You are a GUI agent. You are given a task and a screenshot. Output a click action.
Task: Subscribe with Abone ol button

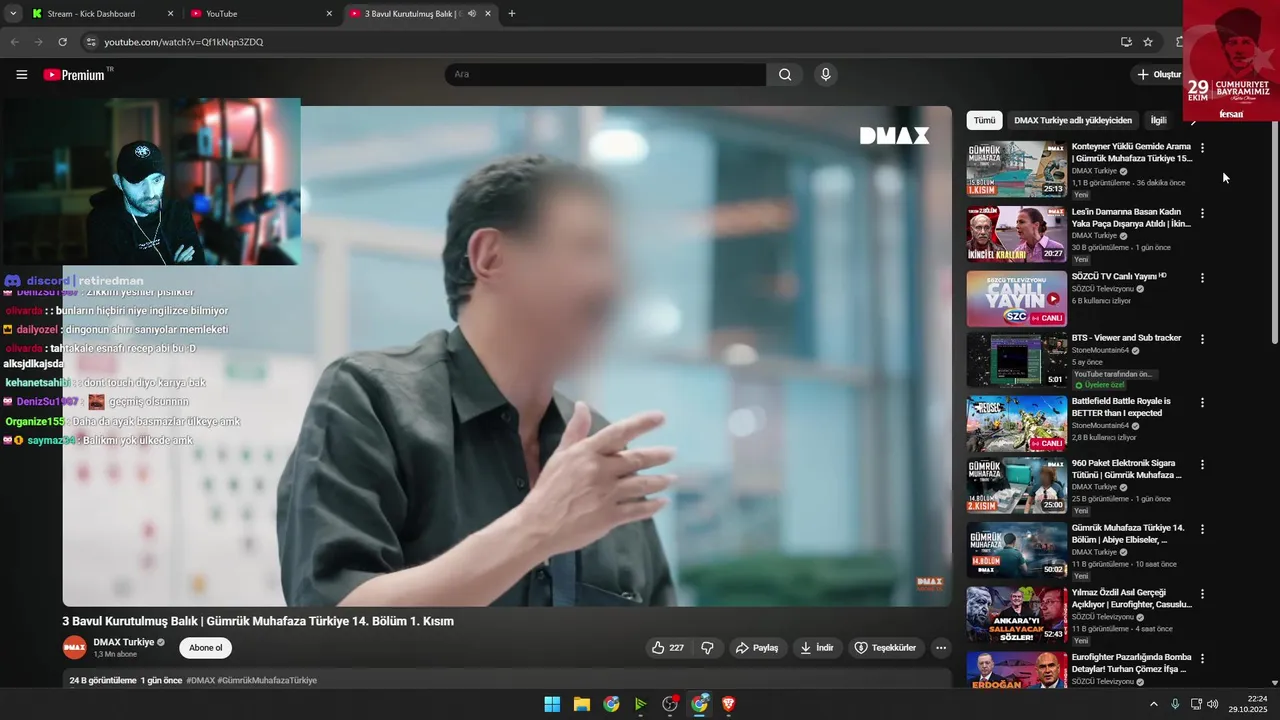(x=206, y=648)
